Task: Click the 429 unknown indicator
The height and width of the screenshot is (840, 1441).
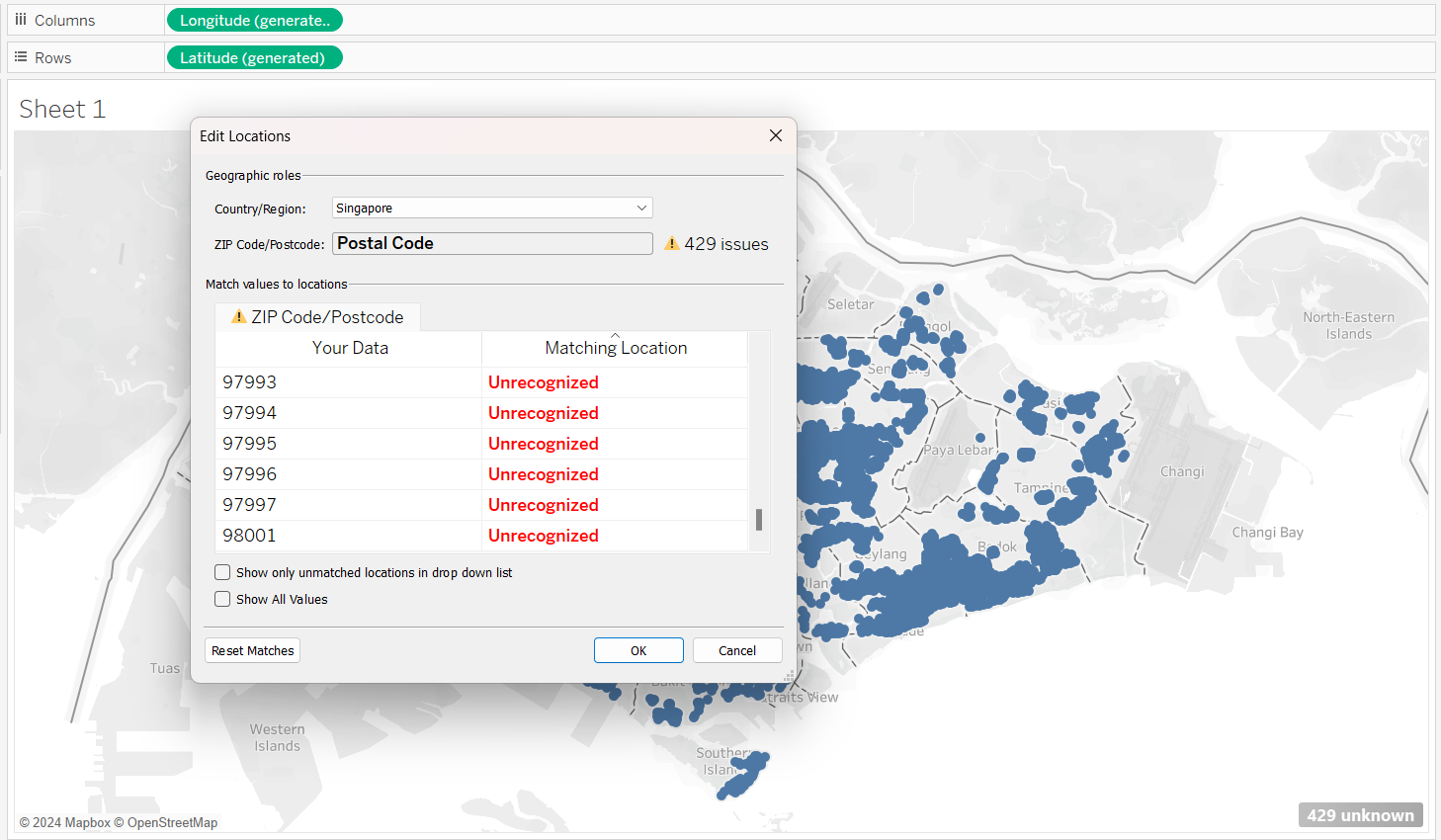Action: click(1360, 815)
